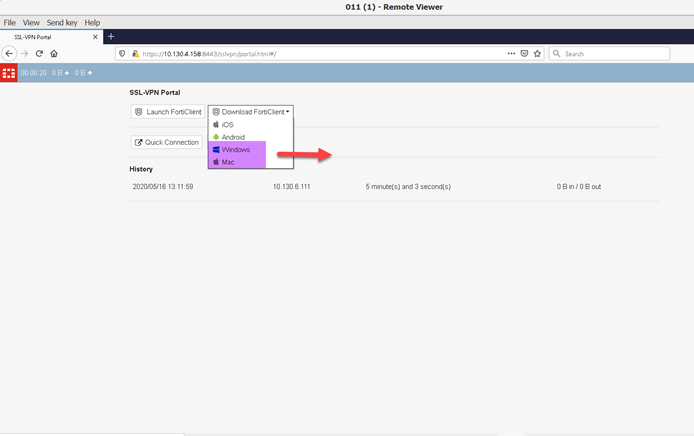Click the Fortinet logo icon

(9, 73)
